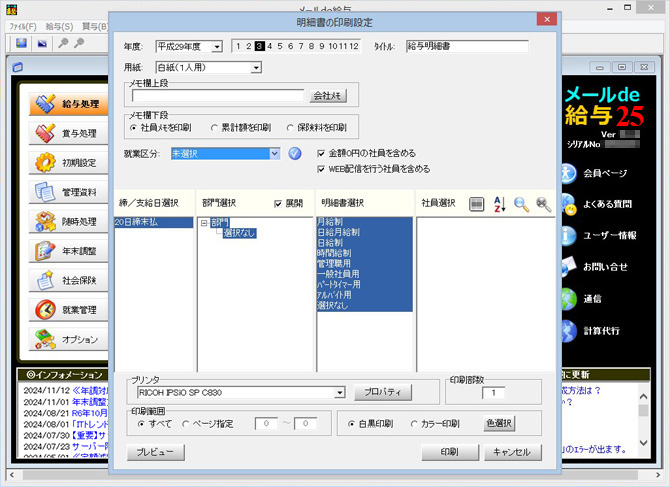Open 管理資料 in the main window sidebar

point(68,192)
